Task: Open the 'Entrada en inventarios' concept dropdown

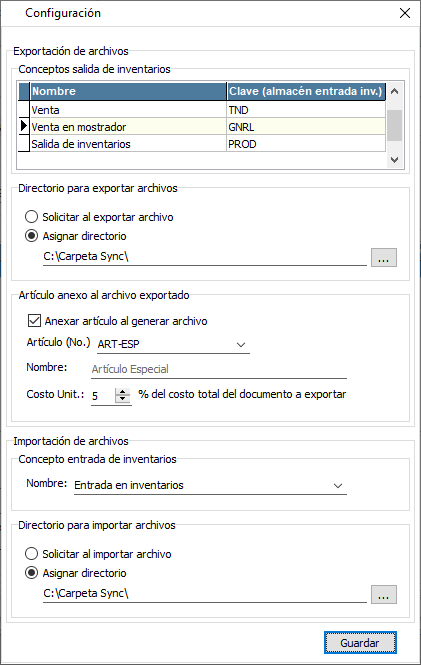Action: click(x=338, y=486)
